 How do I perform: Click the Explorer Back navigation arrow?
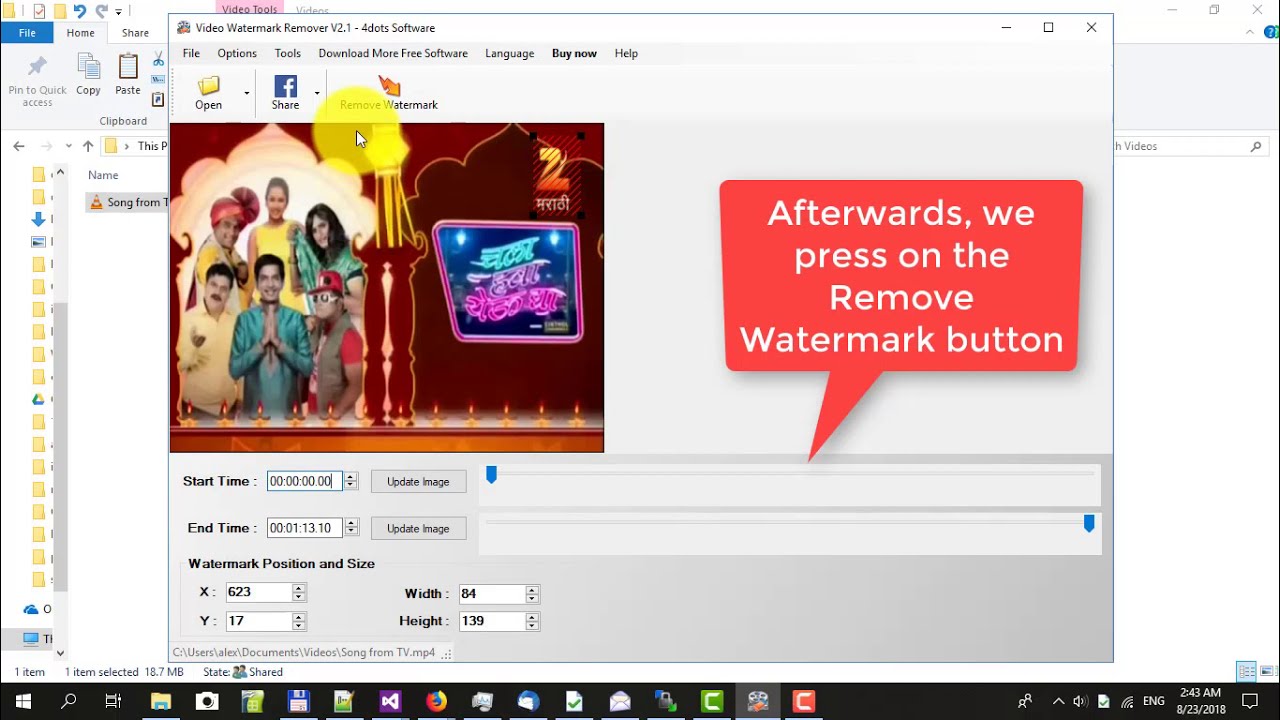19,146
